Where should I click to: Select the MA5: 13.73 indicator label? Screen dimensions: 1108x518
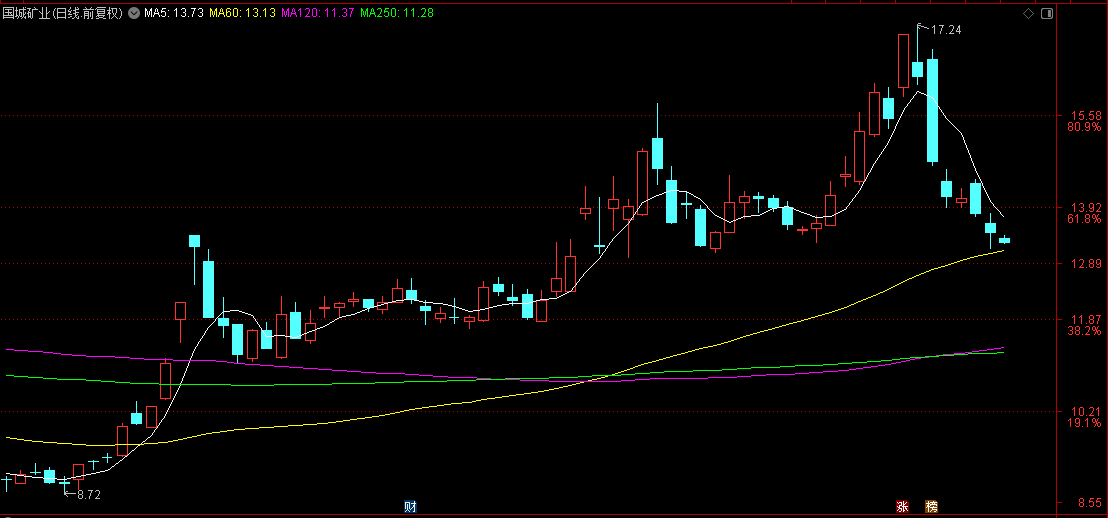click(175, 13)
